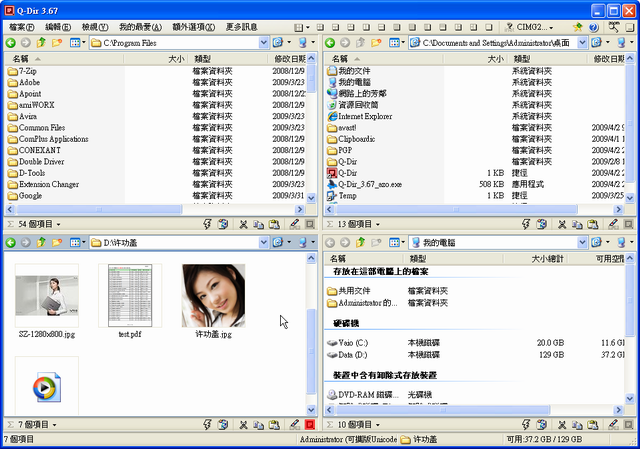Click the red square icon in bottom-left pane bar

[310, 425]
